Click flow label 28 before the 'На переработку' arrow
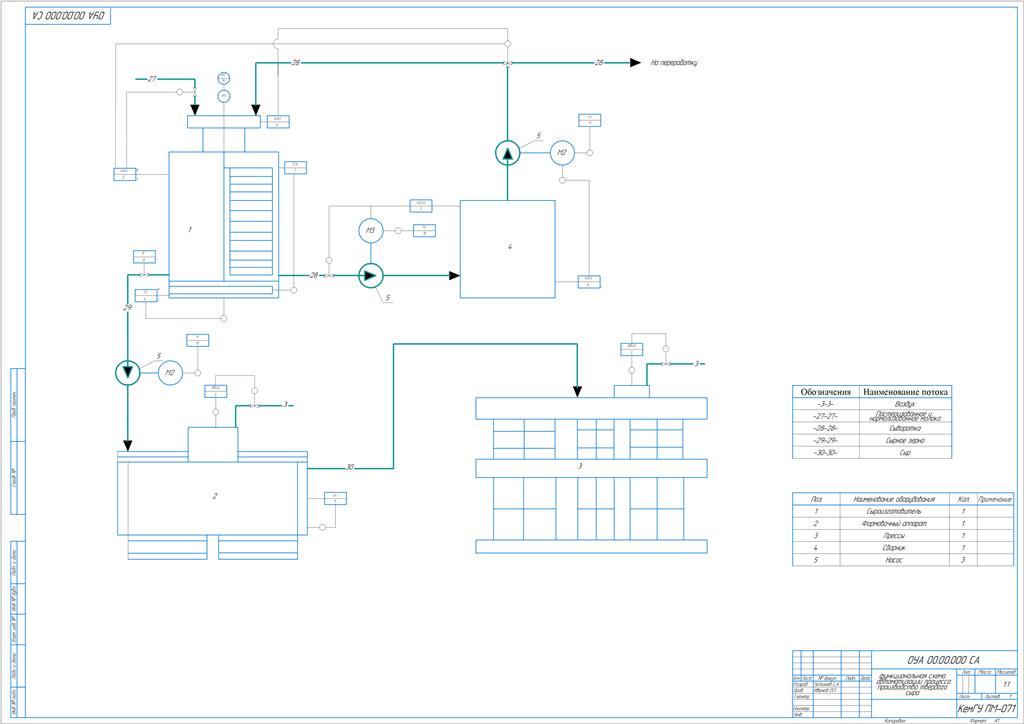The width and height of the screenshot is (1024, 724). tap(599, 63)
